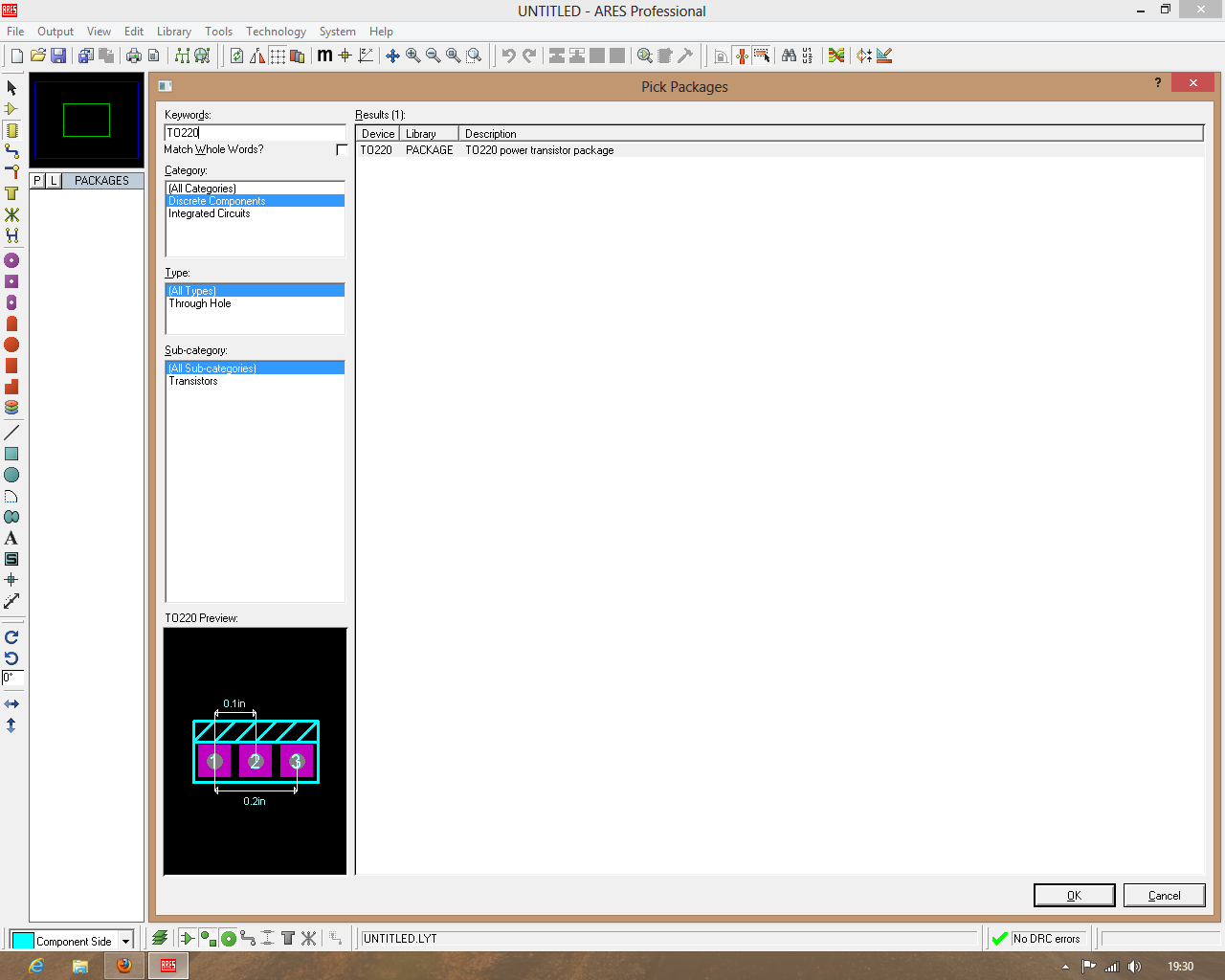Click the Redo arrow icon
The width and height of the screenshot is (1225, 980).
[528, 56]
